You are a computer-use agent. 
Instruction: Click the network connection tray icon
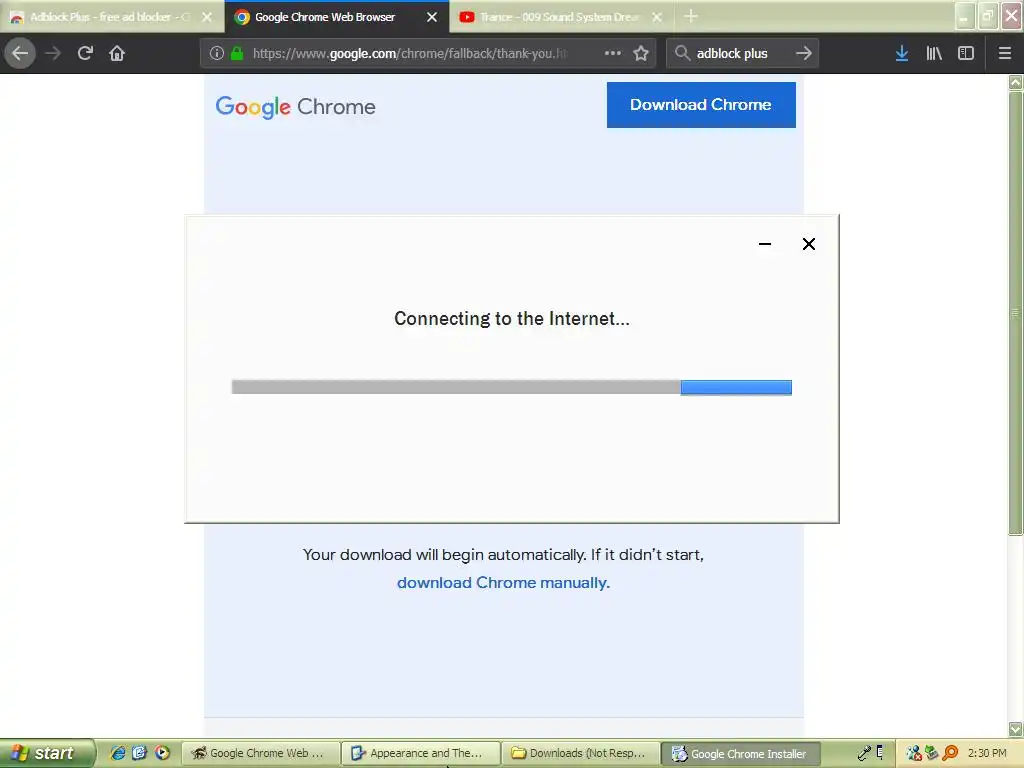tap(914, 753)
